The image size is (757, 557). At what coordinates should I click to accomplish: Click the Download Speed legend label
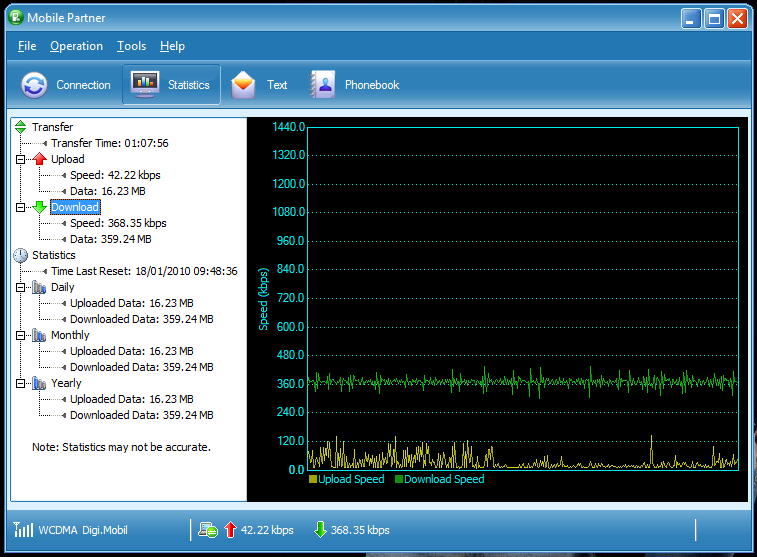pyautogui.click(x=444, y=479)
